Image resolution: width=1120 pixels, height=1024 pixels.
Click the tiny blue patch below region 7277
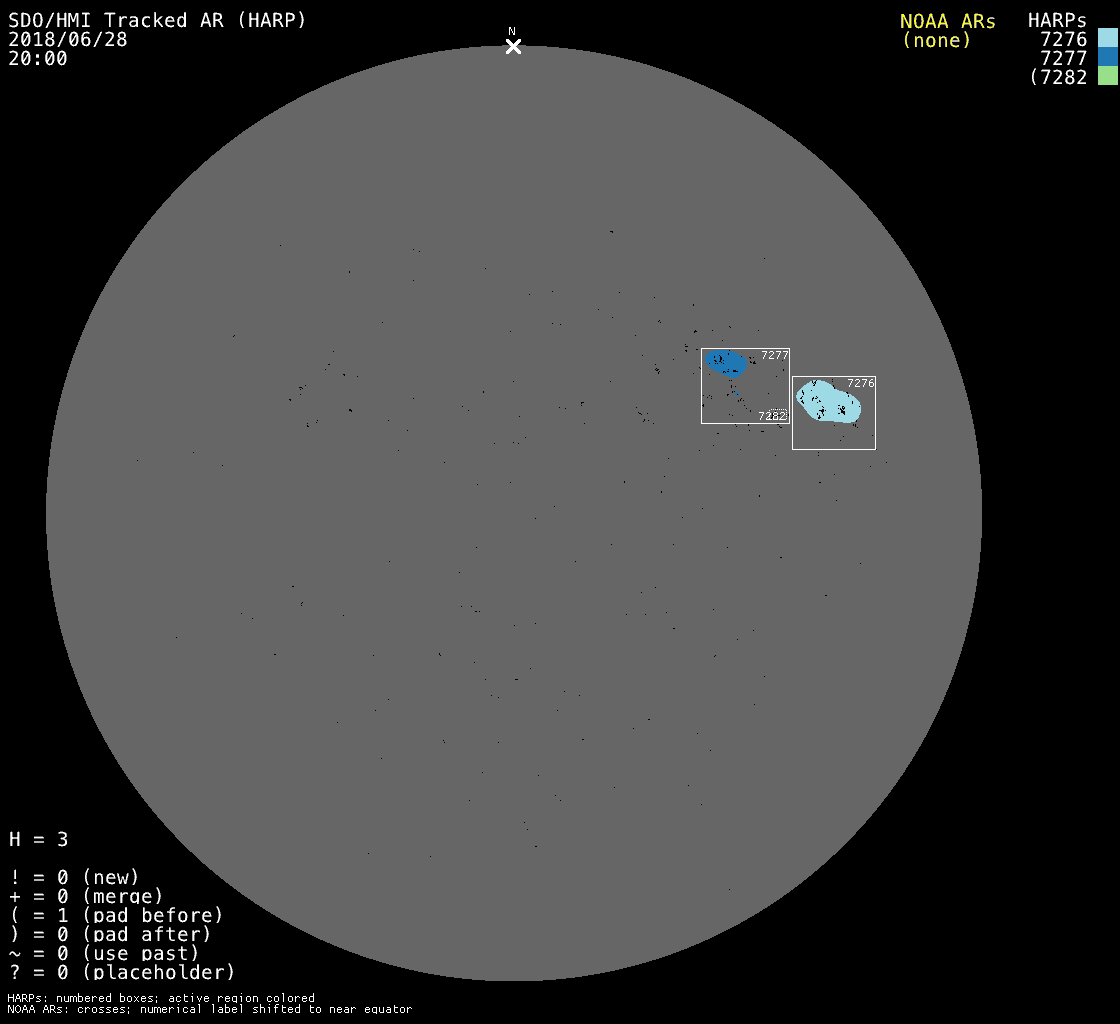(x=737, y=394)
